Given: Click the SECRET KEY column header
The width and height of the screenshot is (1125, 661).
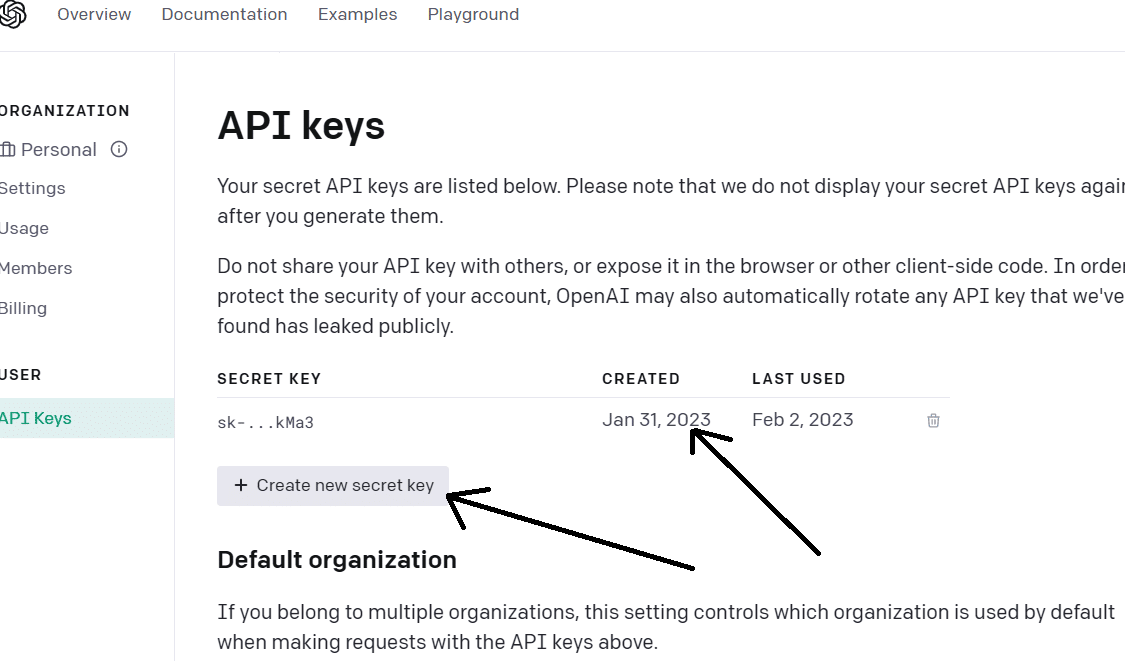Looking at the screenshot, I should tap(269, 379).
